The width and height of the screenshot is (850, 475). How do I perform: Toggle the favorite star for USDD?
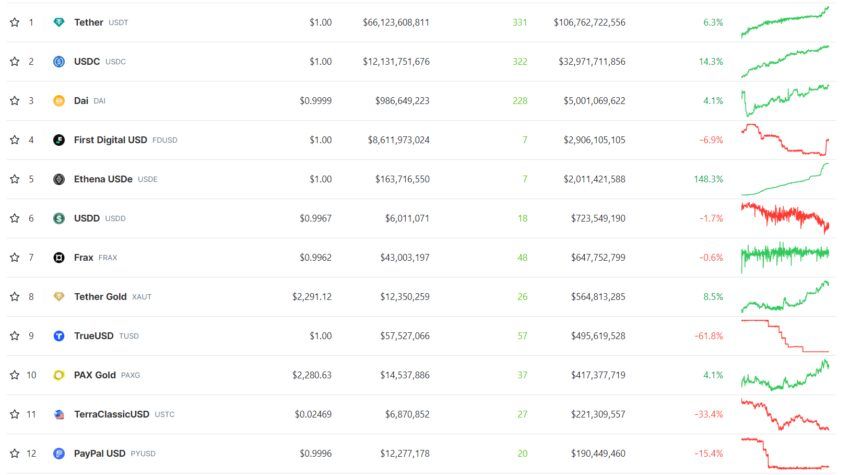pyautogui.click(x=15, y=218)
